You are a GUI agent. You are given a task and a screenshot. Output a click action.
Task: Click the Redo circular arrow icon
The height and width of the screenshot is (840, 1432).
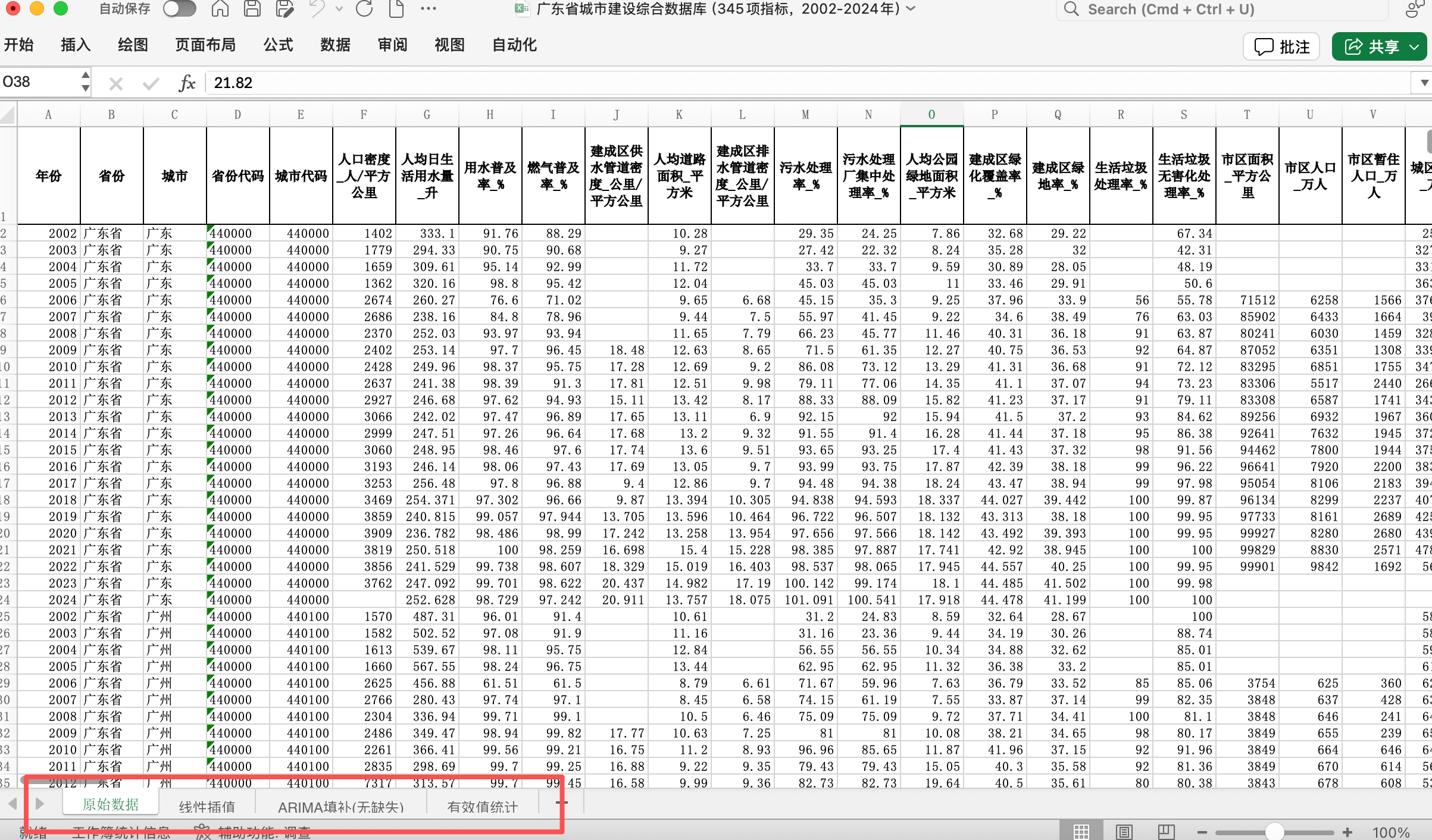[x=364, y=9]
